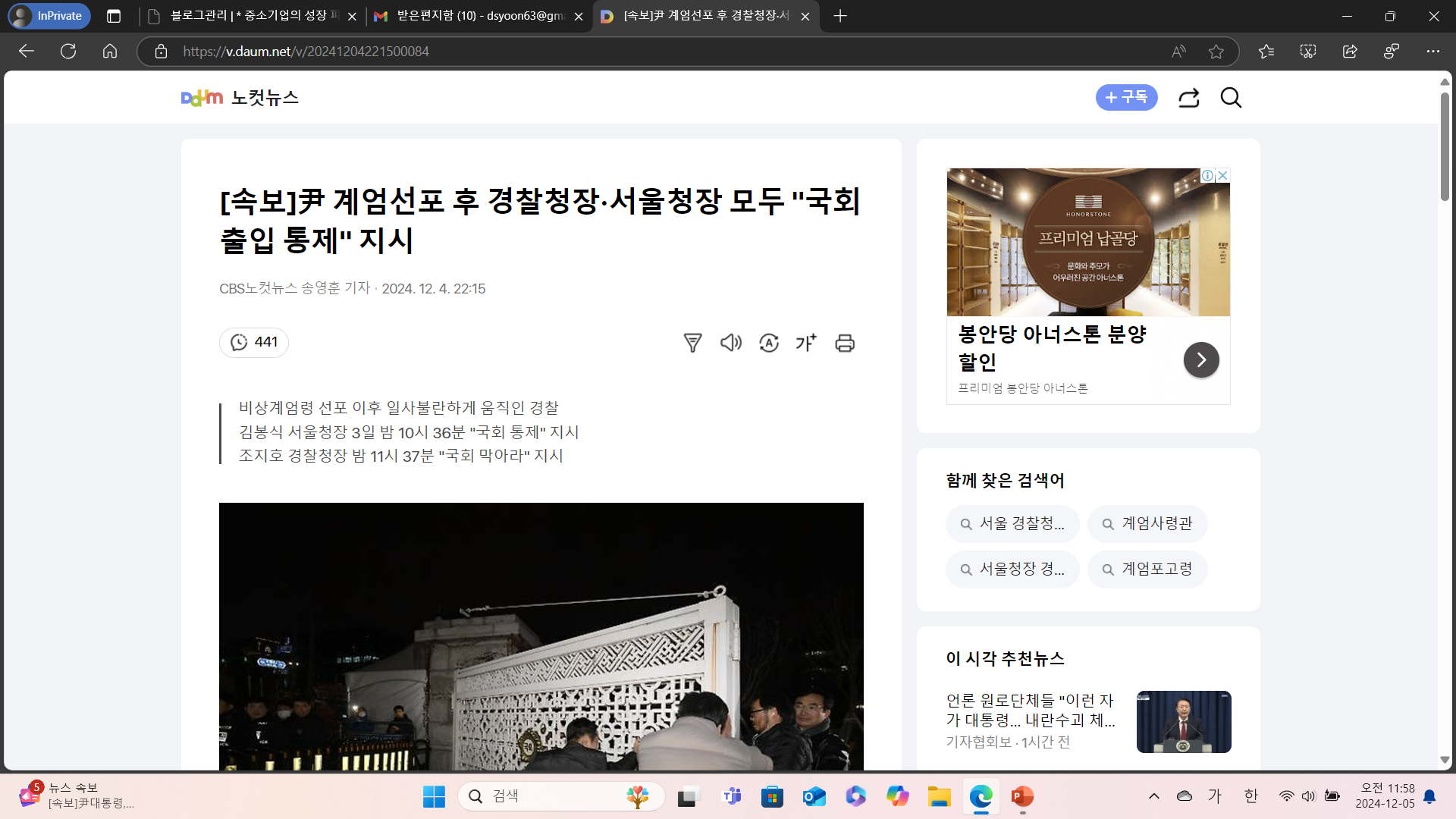Open the font size adjustment icon

(806, 343)
